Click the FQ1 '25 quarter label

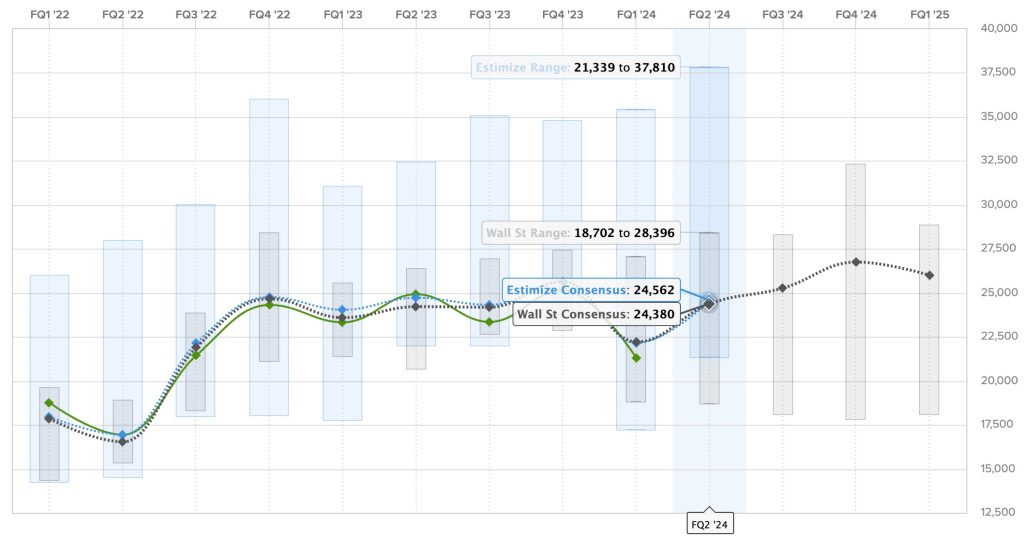point(929,15)
